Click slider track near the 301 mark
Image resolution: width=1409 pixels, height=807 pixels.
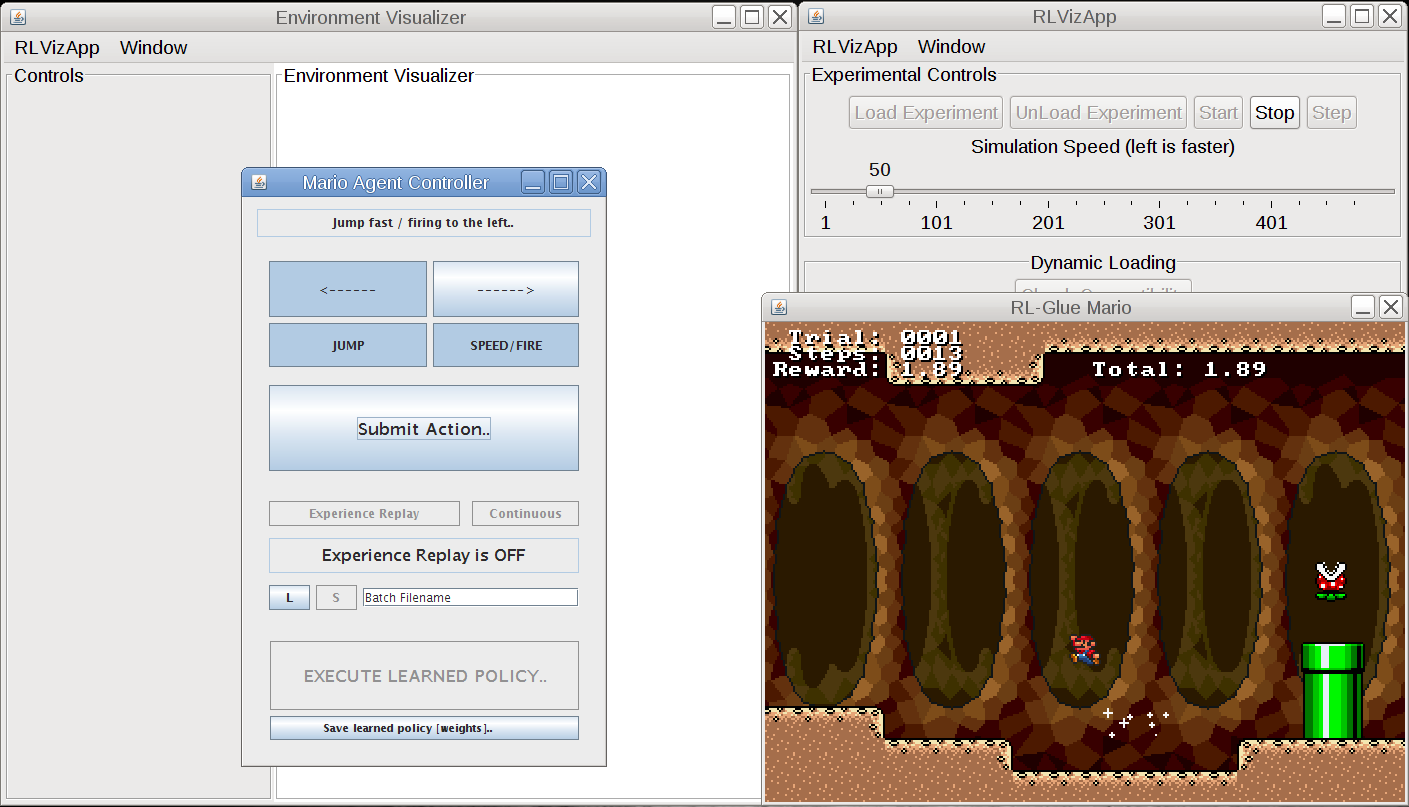1160,191
